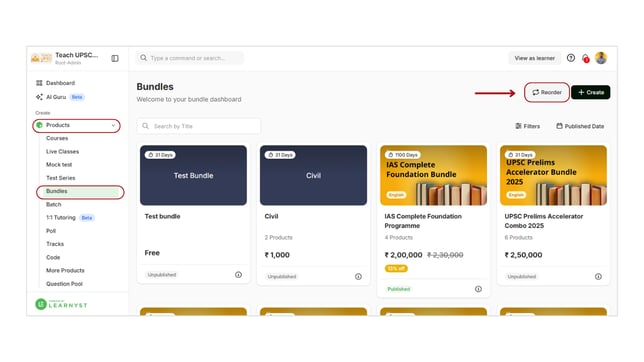
Task: Click View as learner button
Action: [534, 58]
